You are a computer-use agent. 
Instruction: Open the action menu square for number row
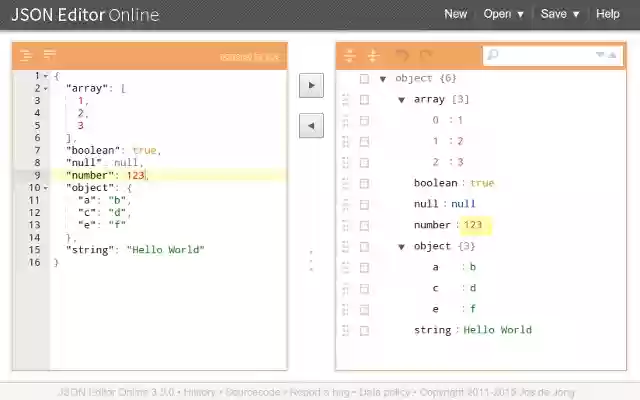364,225
